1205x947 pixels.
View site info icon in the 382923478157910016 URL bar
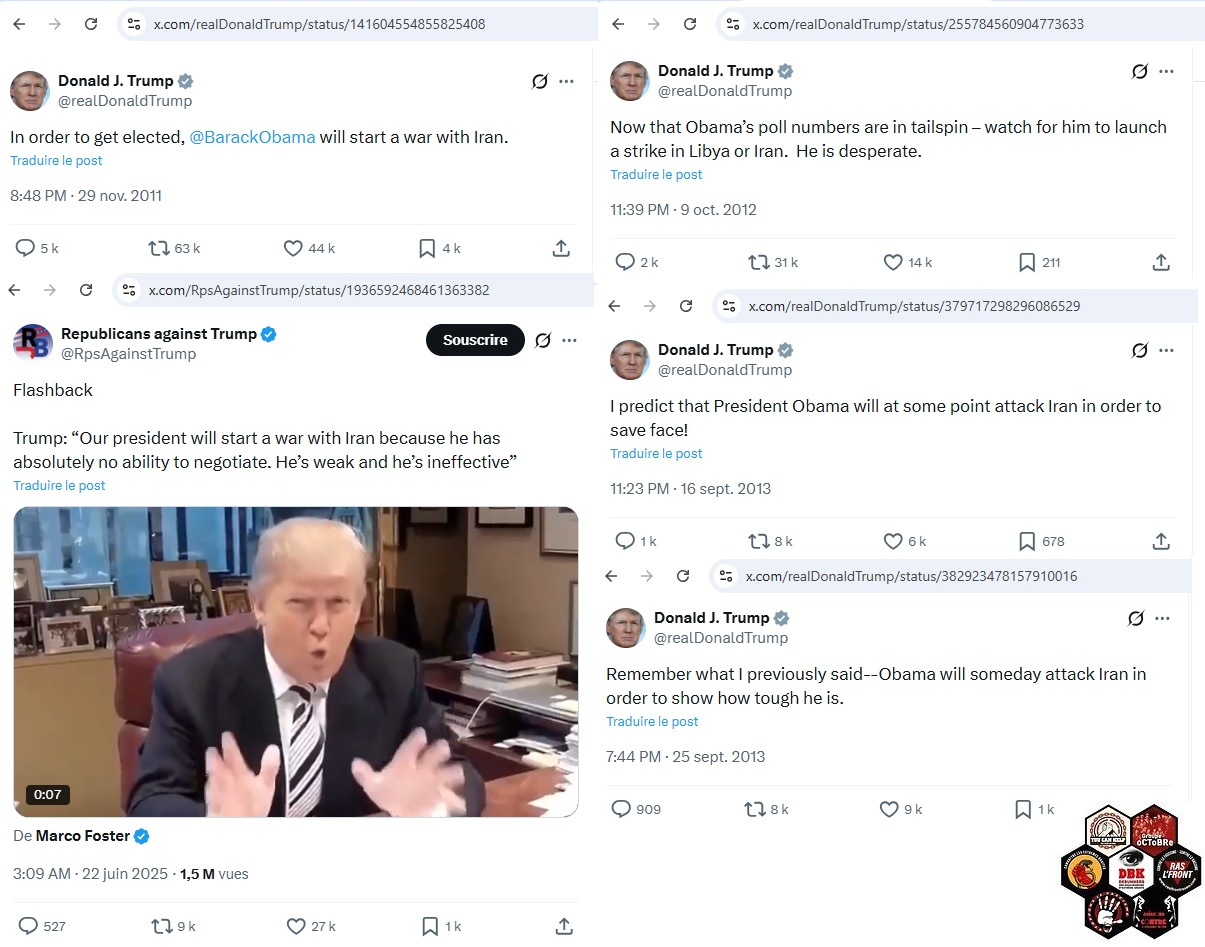[728, 576]
